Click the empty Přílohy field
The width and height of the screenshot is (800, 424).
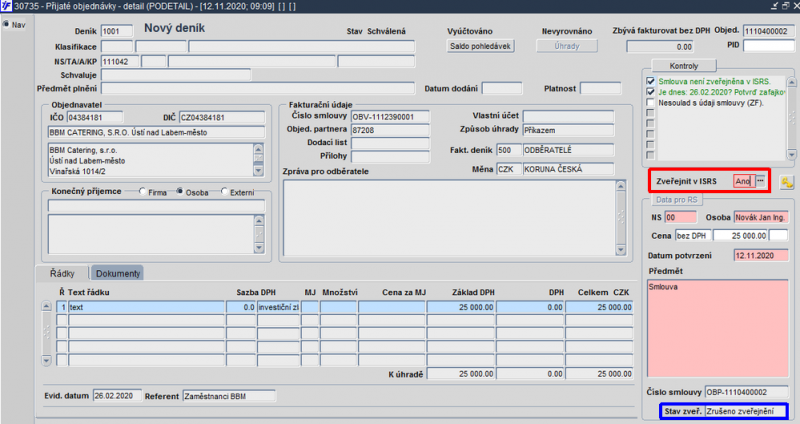tap(390, 156)
